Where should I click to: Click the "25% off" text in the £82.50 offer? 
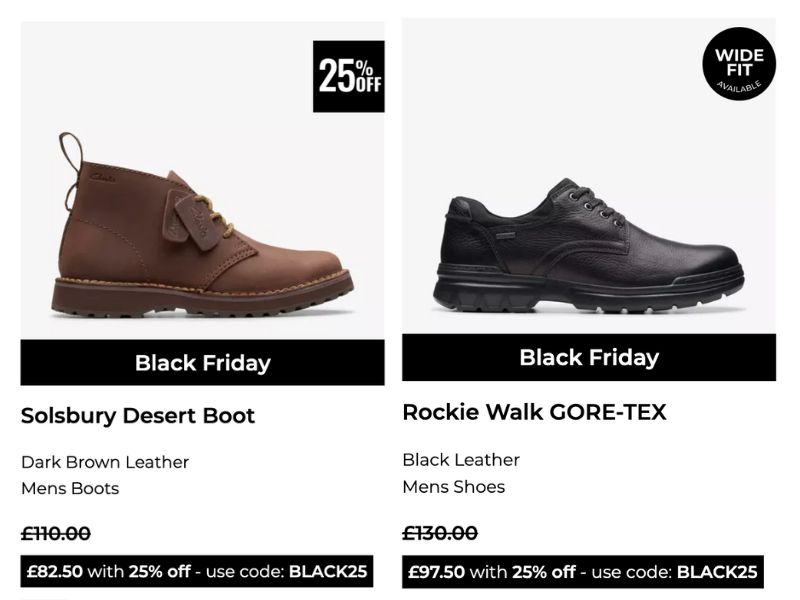159,572
